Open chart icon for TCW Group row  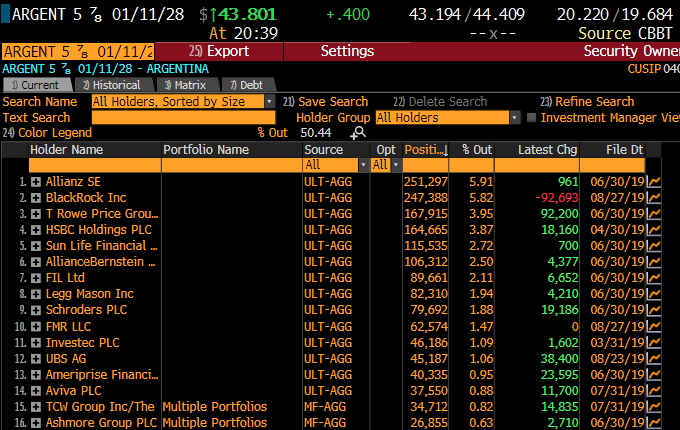654,407
